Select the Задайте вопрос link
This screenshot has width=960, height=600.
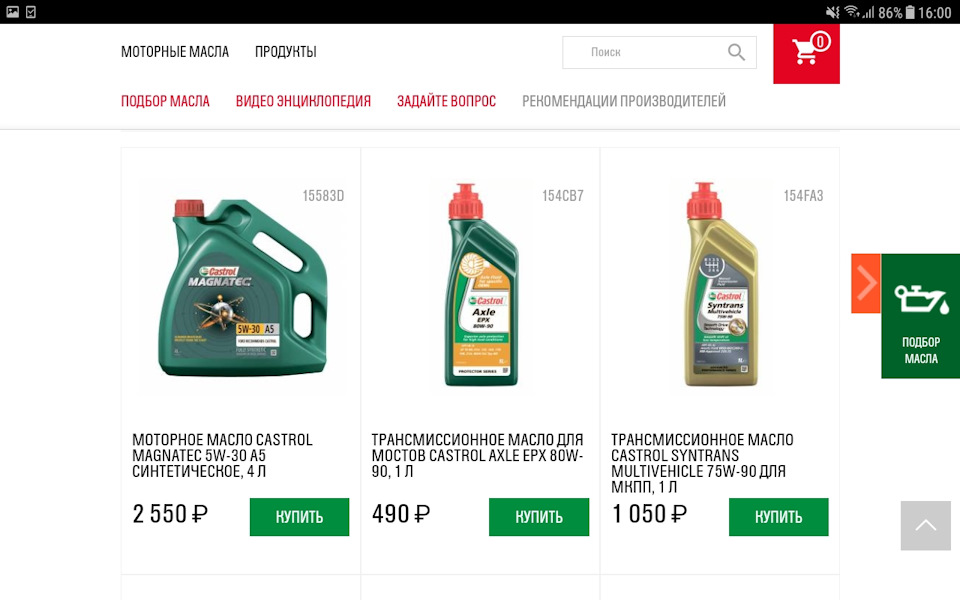coord(446,101)
